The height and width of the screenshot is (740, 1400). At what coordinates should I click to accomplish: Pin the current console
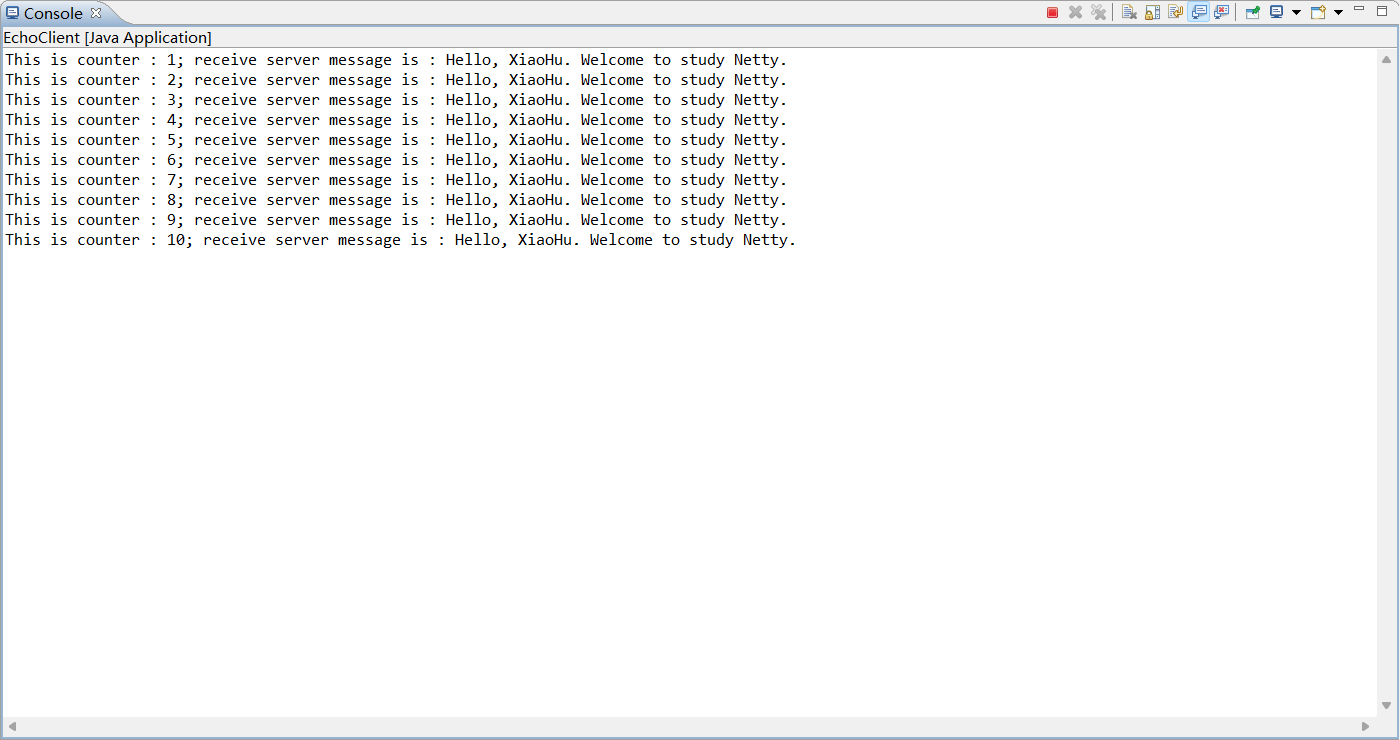point(1252,12)
